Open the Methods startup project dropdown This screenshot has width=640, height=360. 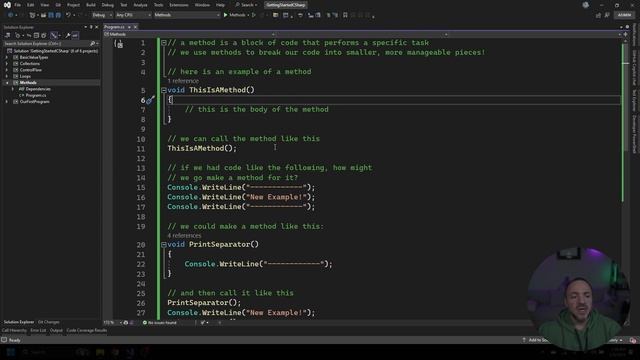(x=187, y=15)
